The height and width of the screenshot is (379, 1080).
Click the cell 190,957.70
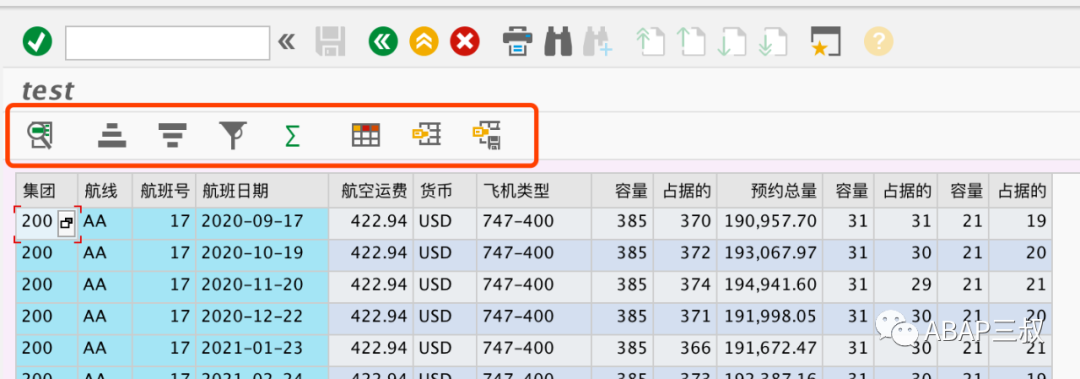[769, 222]
